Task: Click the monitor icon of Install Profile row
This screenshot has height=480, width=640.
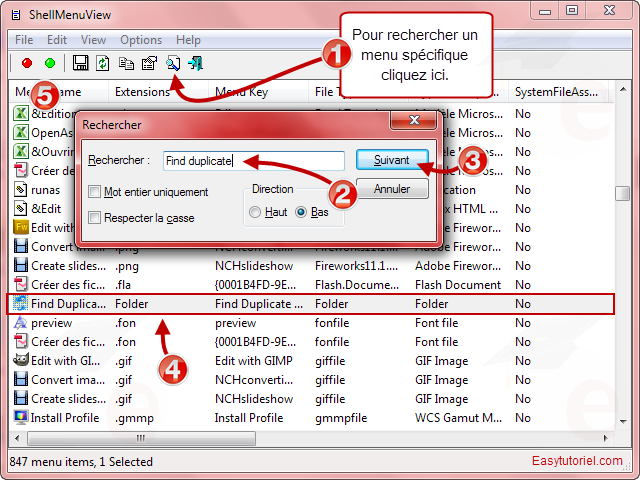Action: (20, 418)
